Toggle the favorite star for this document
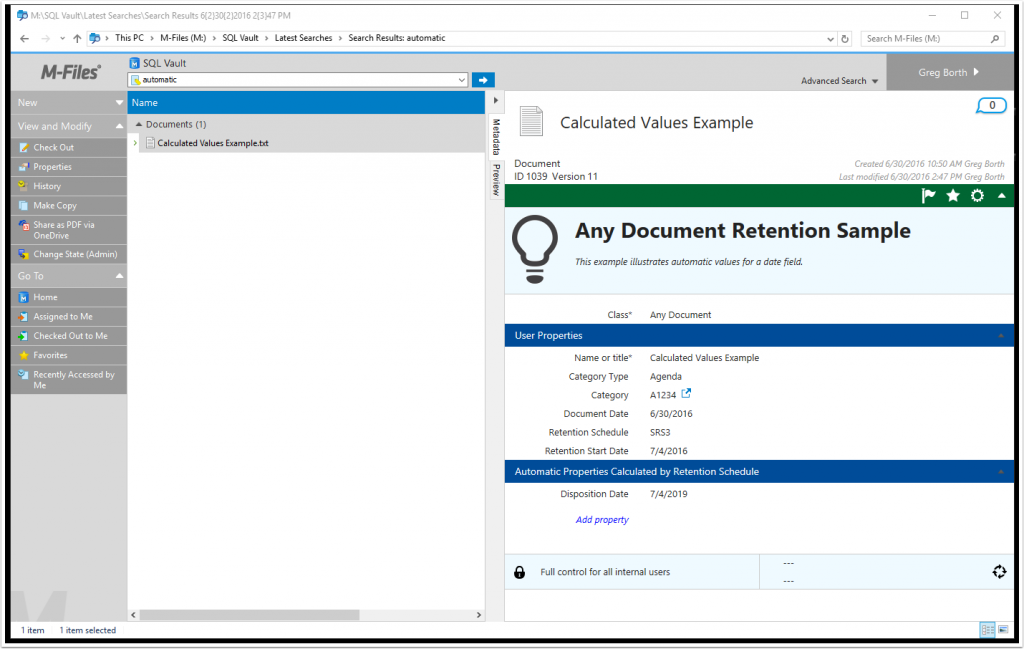This screenshot has height=649, width=1024. tap(953, 195)
